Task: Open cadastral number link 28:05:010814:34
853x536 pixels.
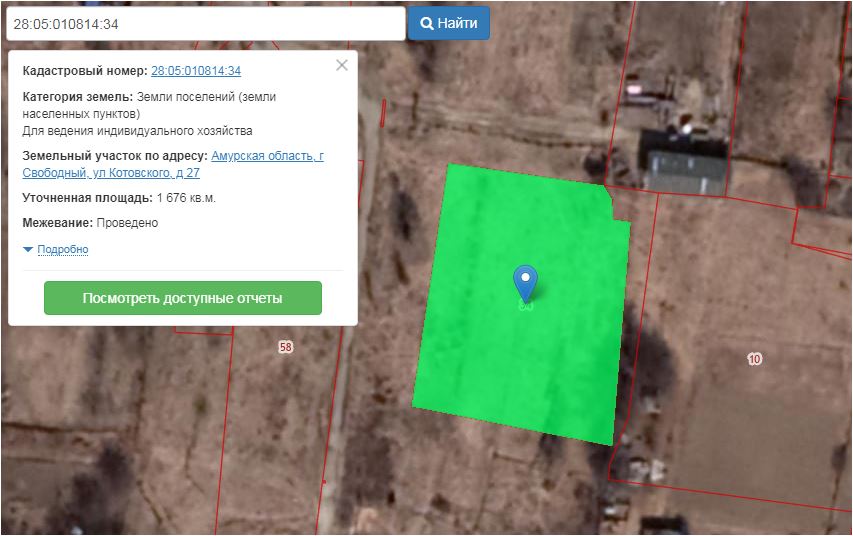Action: pyautogui.click(x=196, y=71)
